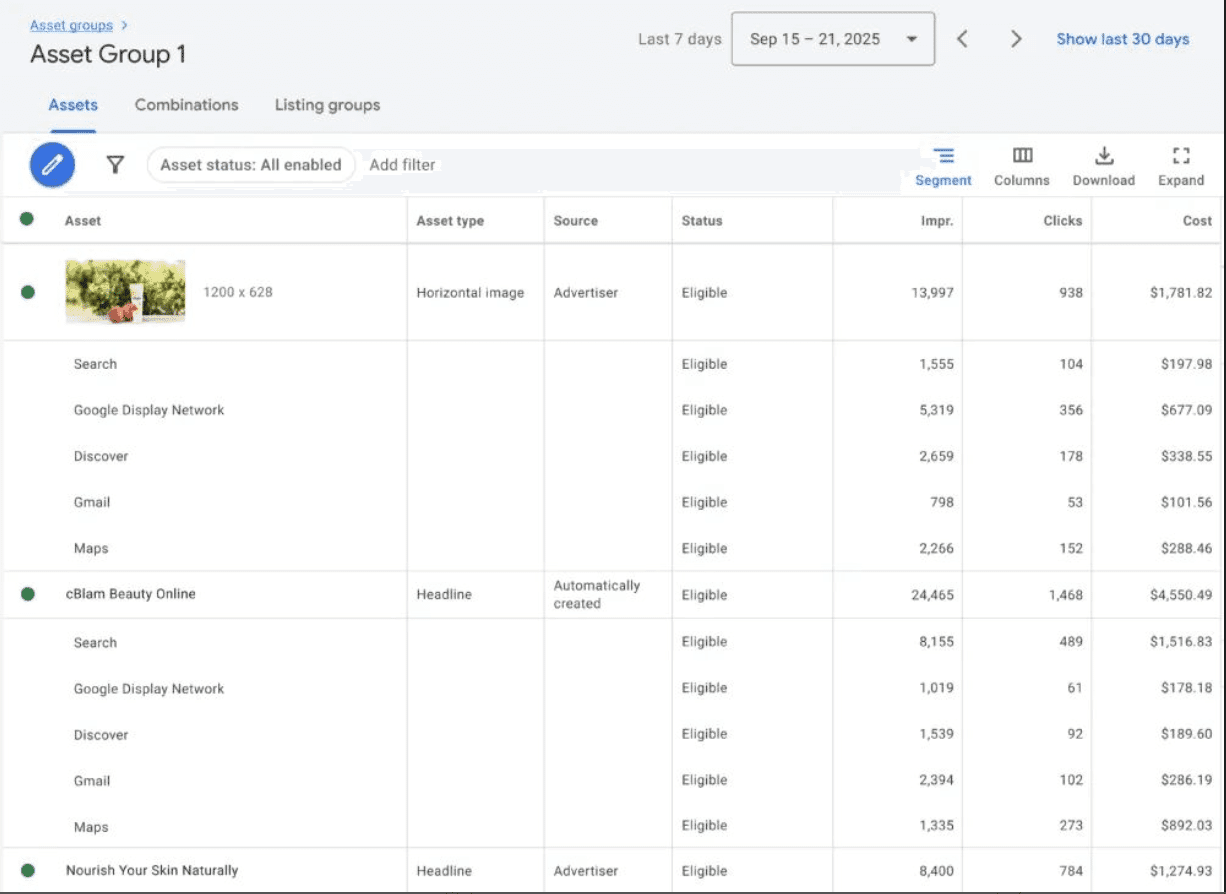Viewport: 1226px width, 894px height.
Task: Open the filter funnel icon
Action: coord(116,165)
